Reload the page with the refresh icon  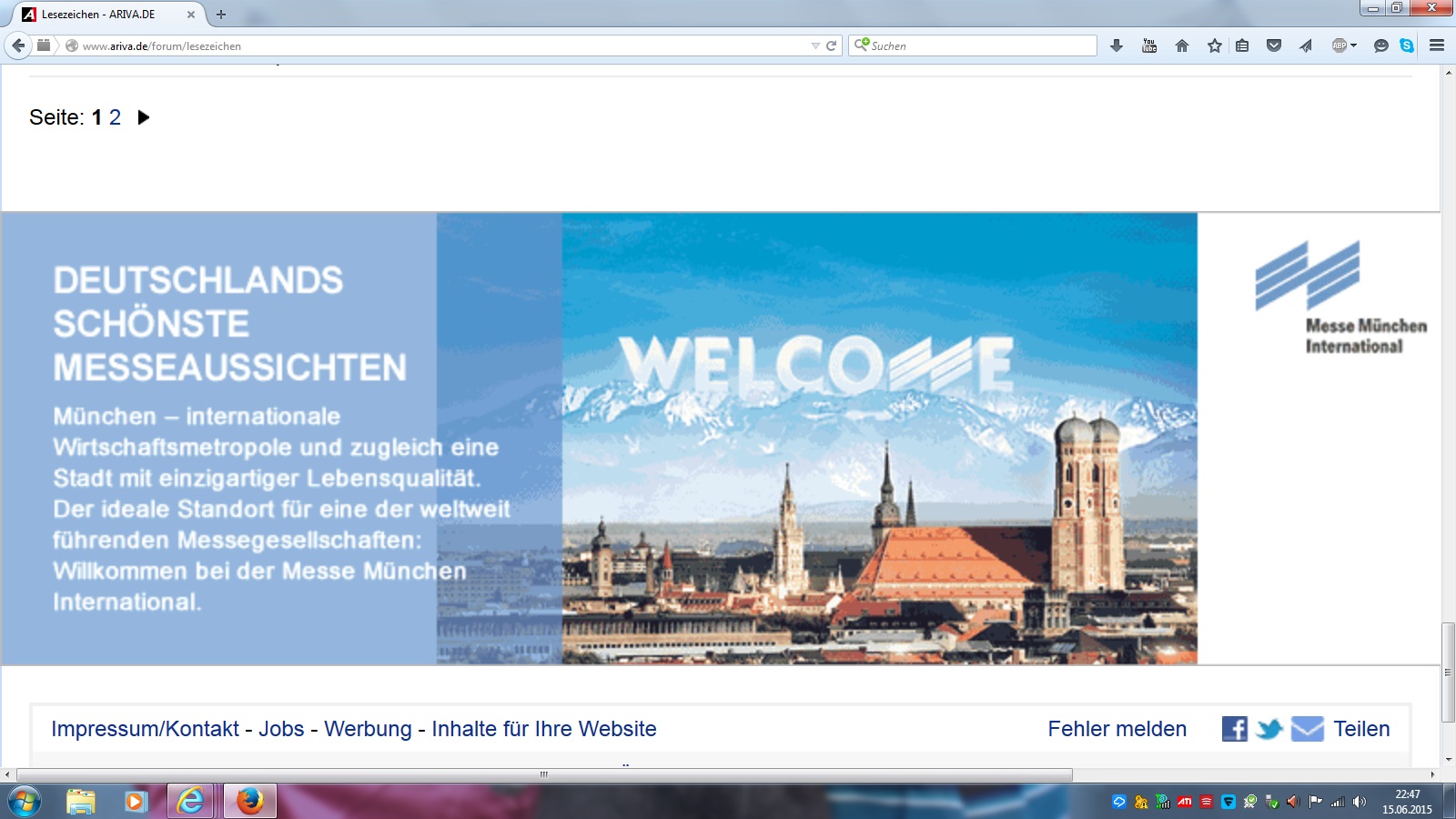831,45
